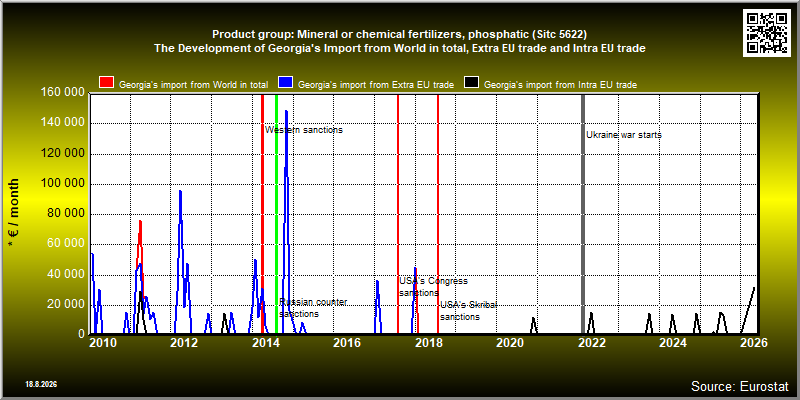Click the y-axis value 60 000
The width and height of the screenshot is (800, 400).
66,244
